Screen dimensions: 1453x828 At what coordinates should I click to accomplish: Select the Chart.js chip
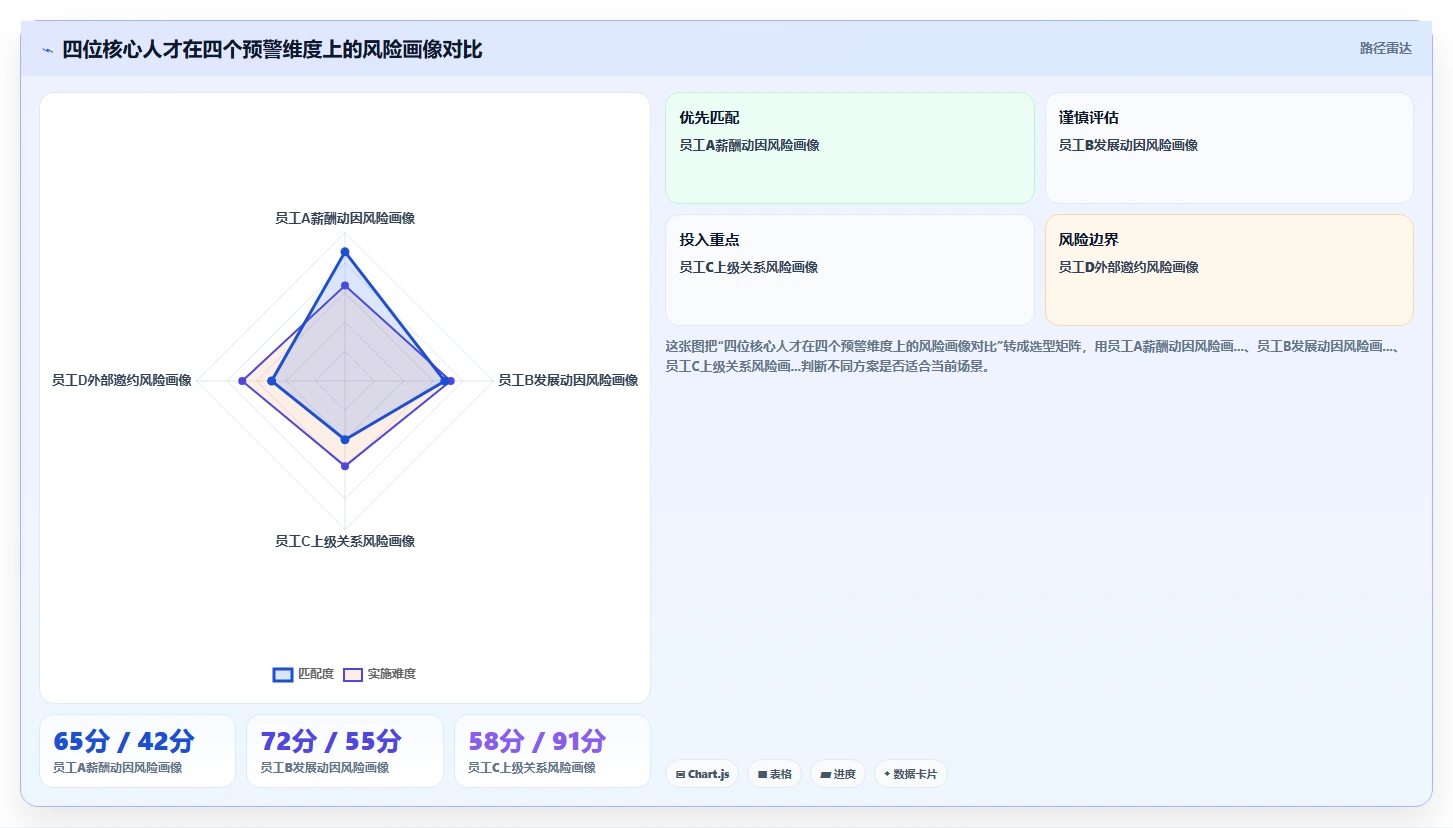pyautogui.click(x=702, y=774)
